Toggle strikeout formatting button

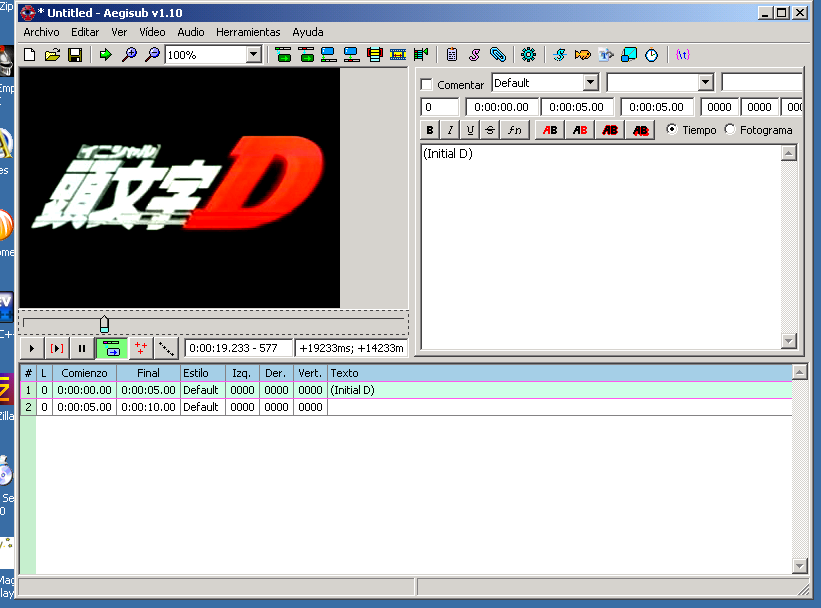(x=490, y=130)
